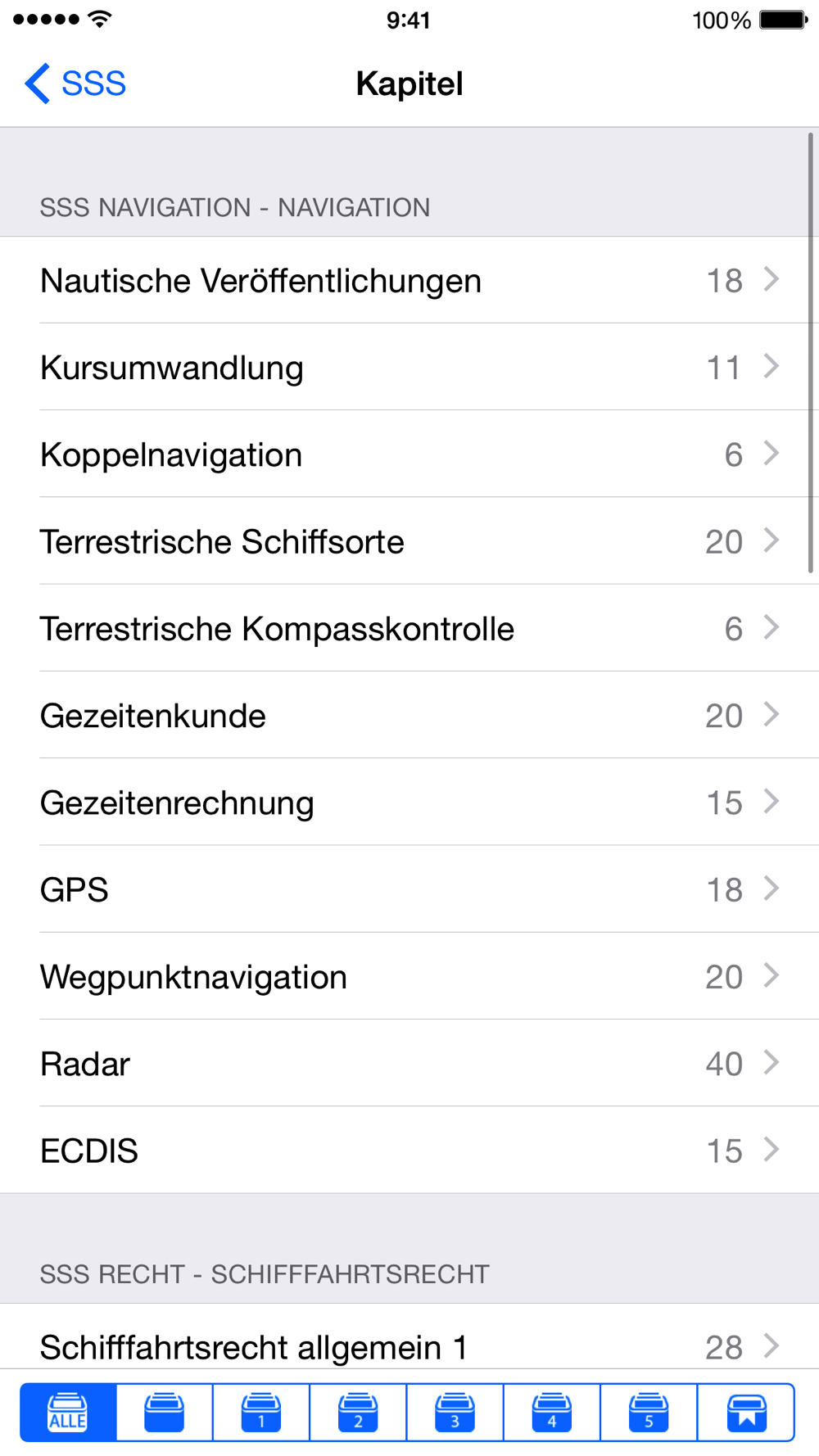Open chevron beside Radar row

pos(771,1062)
